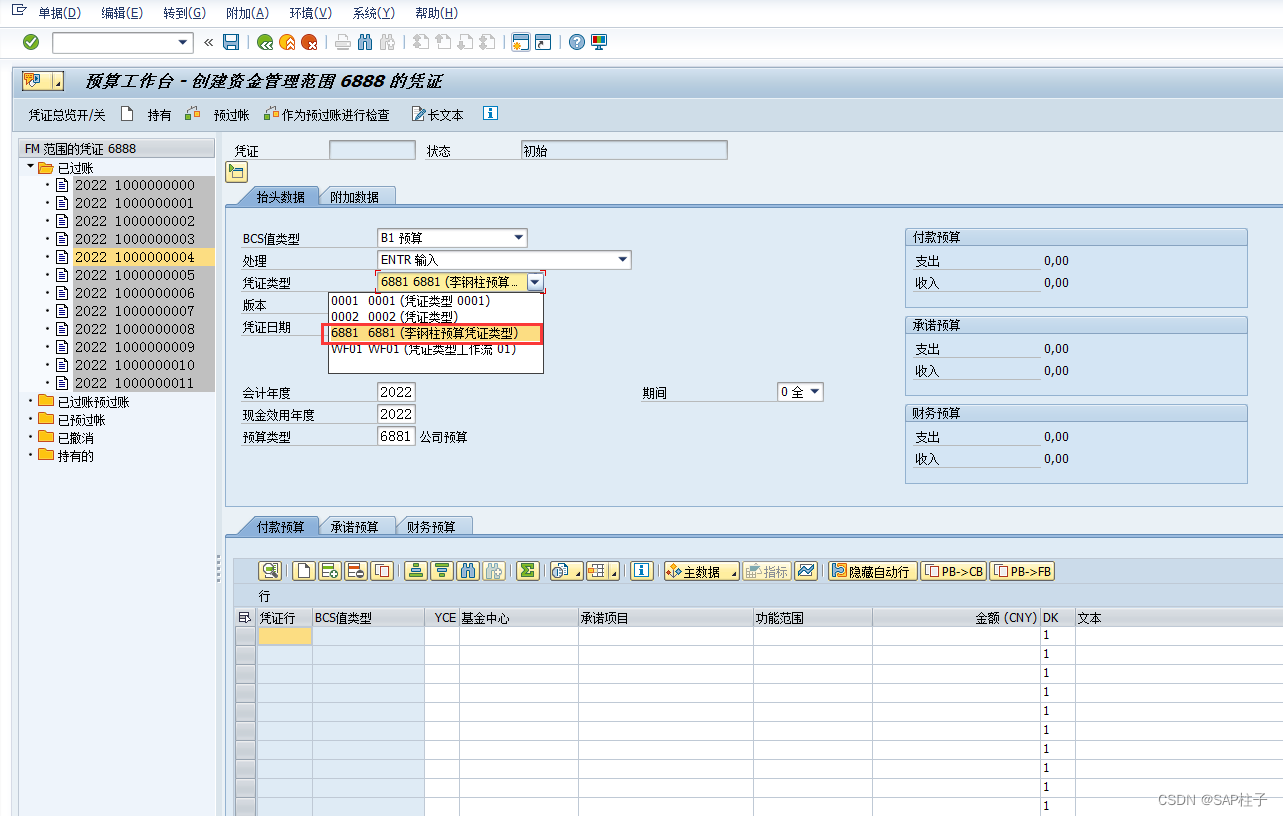Click the blue info icon beside 长文本

coord(490,114)
